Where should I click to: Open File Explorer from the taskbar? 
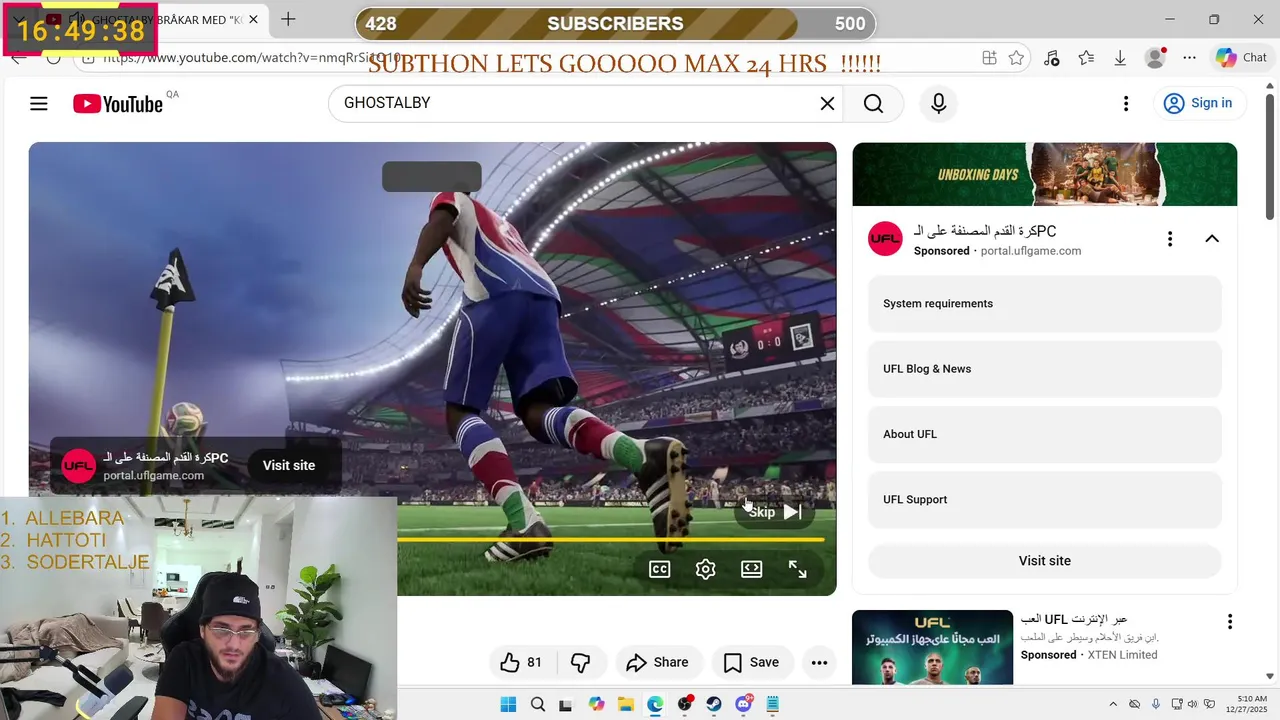(x=626, y=704)
